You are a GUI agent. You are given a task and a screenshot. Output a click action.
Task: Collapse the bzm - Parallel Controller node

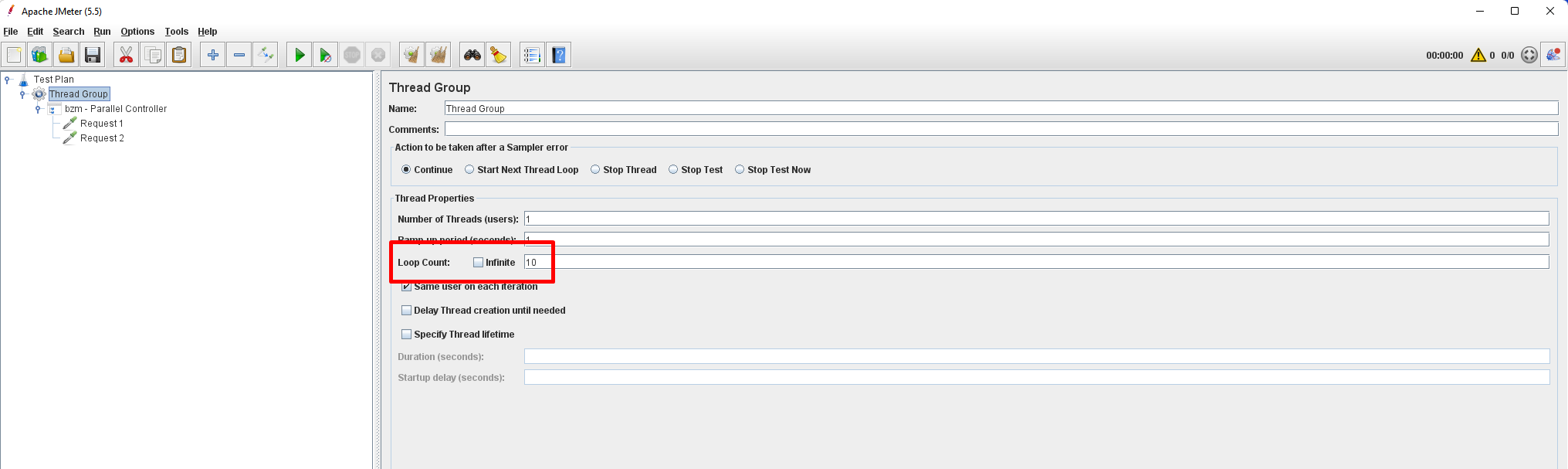(38, 109)
